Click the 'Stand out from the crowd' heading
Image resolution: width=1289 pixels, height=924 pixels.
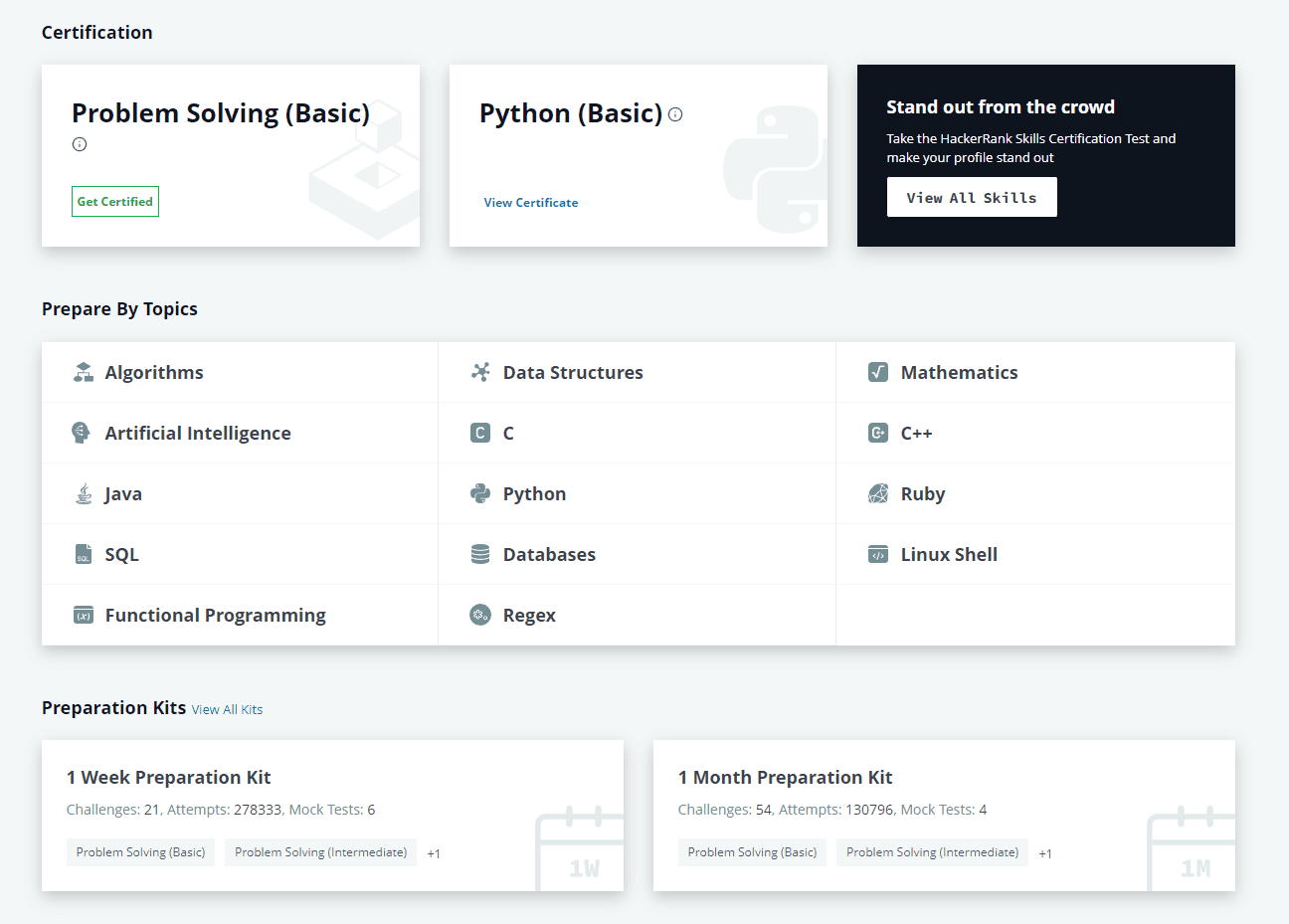click(1001, 106)
